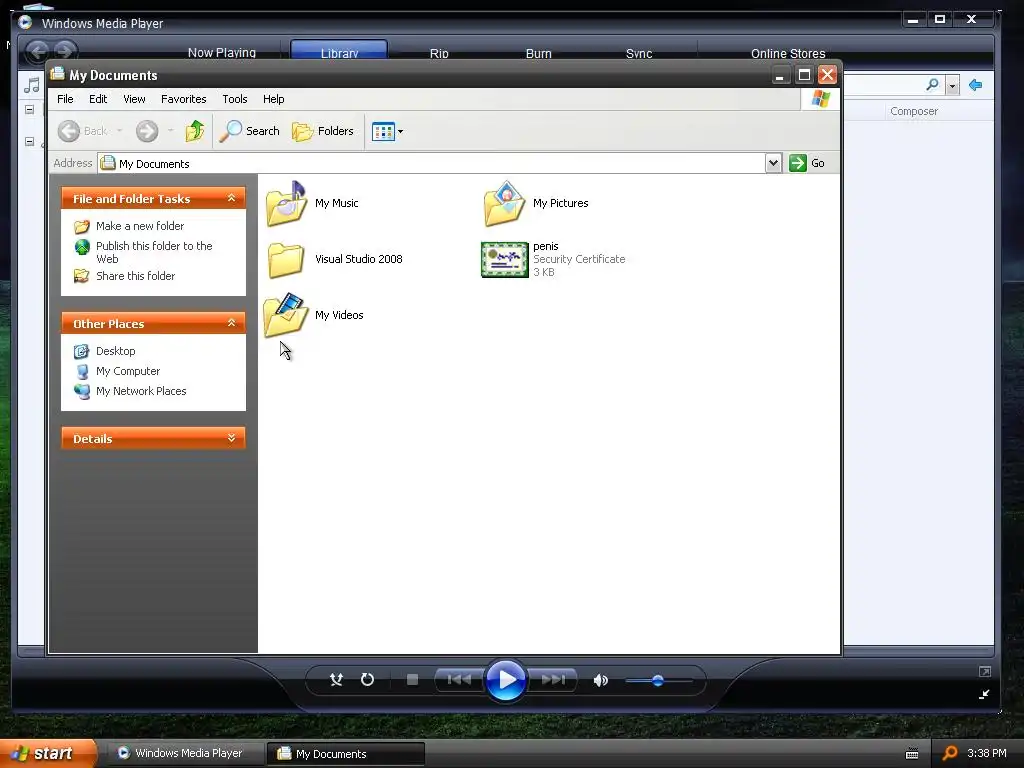The image size is (1024, 768).
Task: Open the File menu
Action: point(65,99)
